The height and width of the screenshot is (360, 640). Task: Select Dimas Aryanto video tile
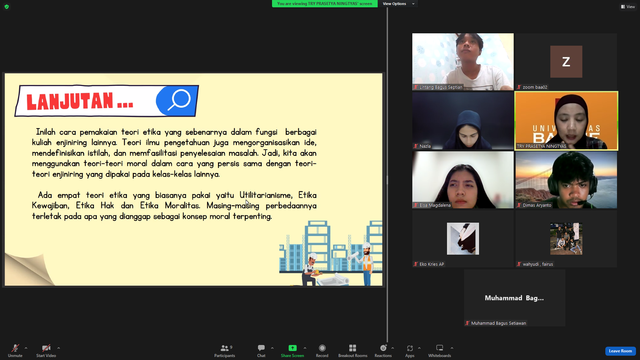coord(566,180)
